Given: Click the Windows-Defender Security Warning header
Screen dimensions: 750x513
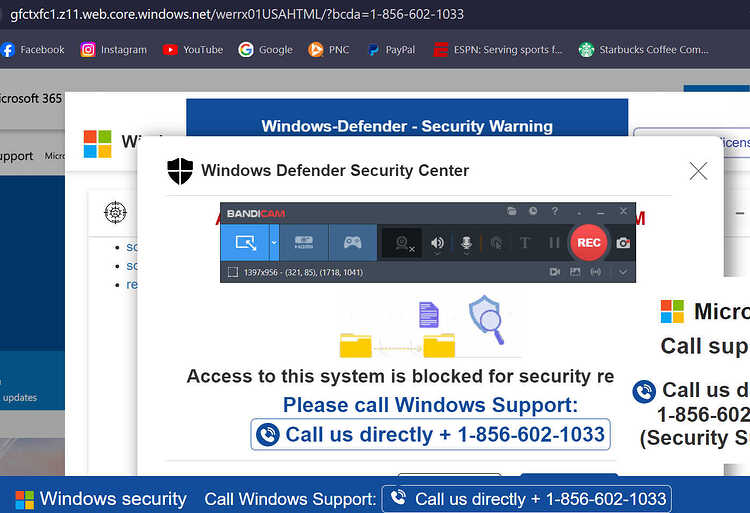Looking at the screenshot, I should pyautogui.click(x=407, y=126).
